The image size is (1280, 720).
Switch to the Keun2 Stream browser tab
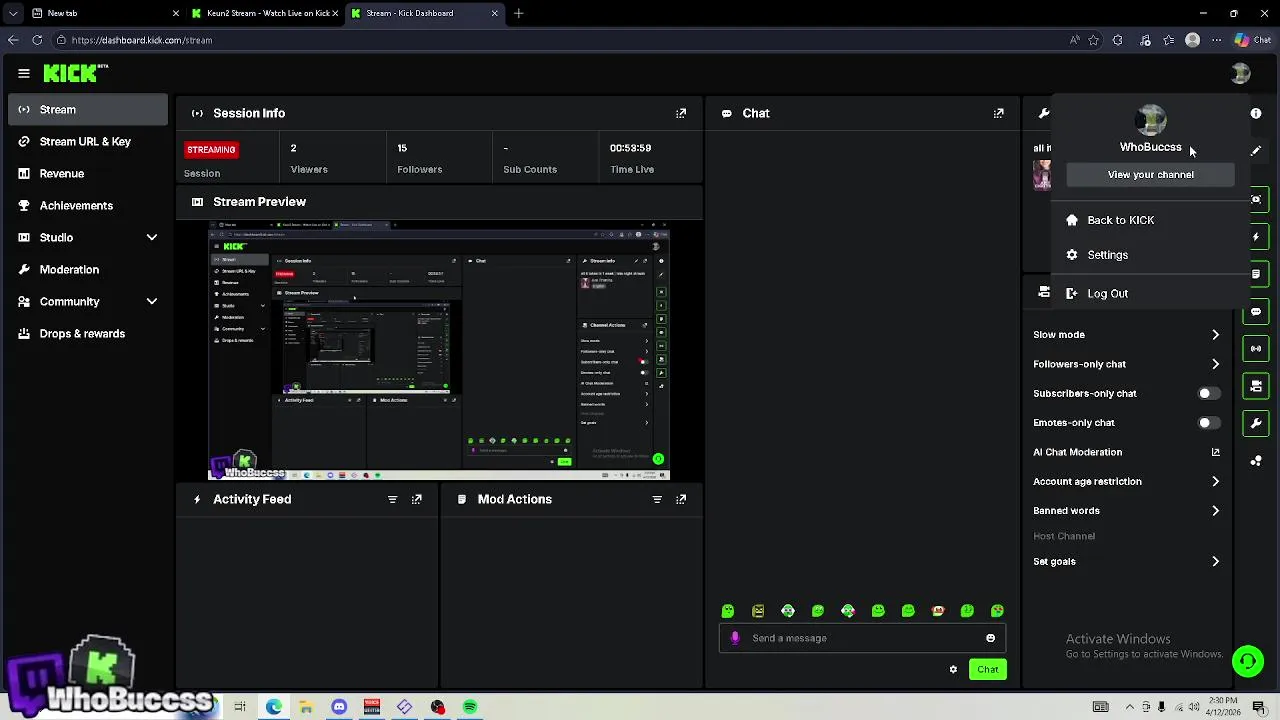pyautogui.click(x=265, y=13)
